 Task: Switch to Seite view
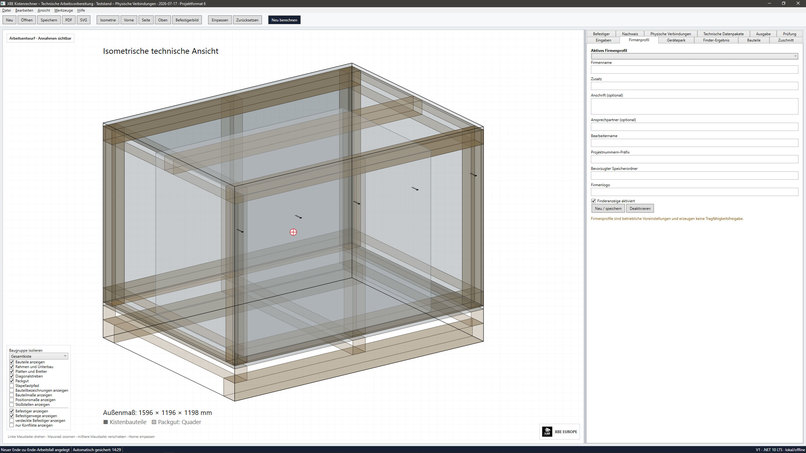(x=146, y=20)
